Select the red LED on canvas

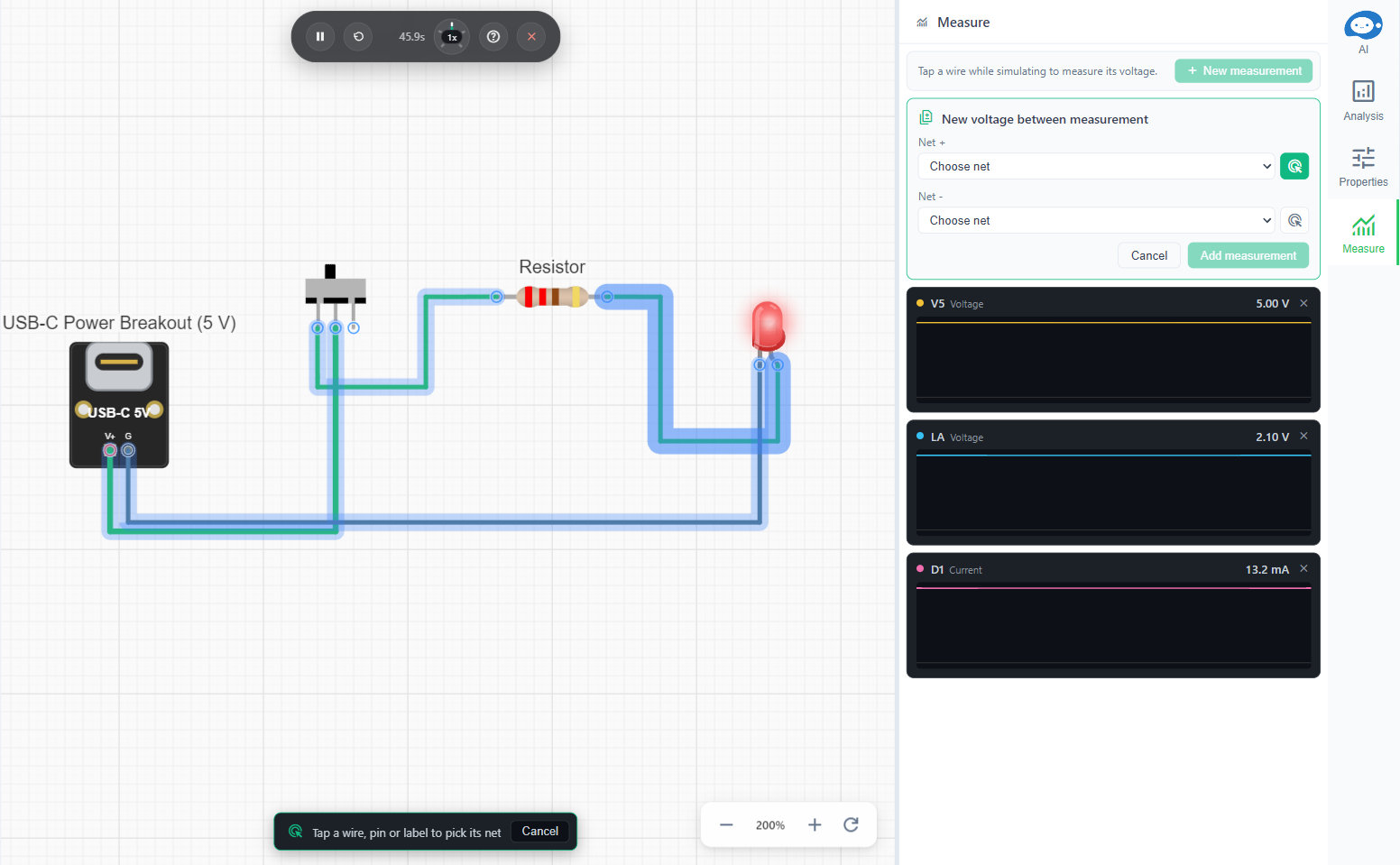point(768,327)
